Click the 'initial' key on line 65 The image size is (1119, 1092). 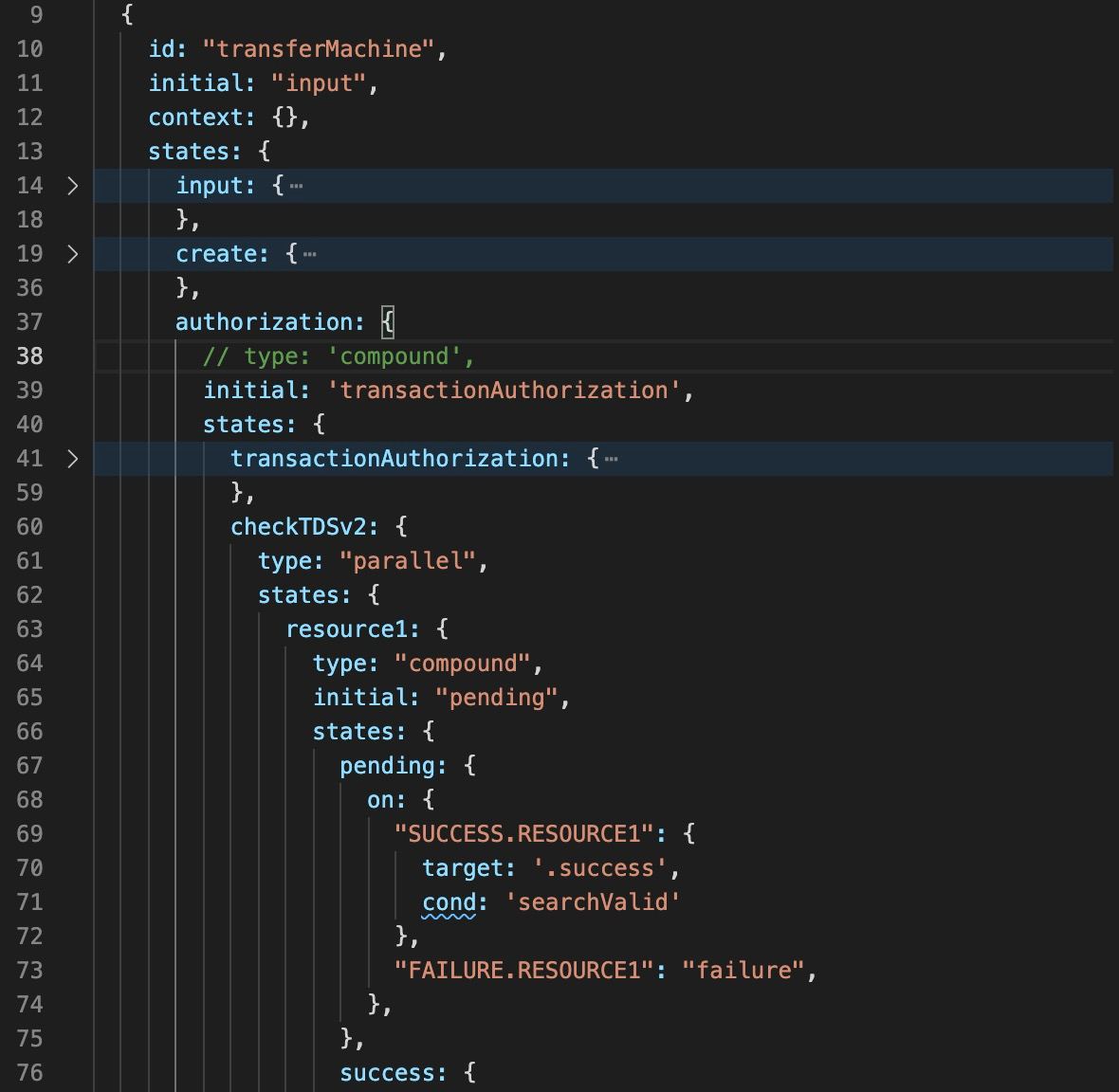tap(359, 698)
